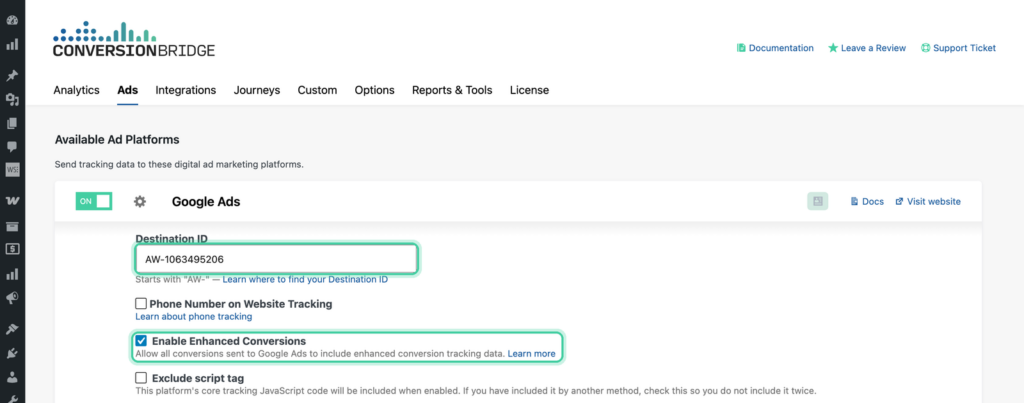1024x403 pixels.
Task: Open the Learn about phone tracking link
Action: pyautogui.click(x=193, y=317)
